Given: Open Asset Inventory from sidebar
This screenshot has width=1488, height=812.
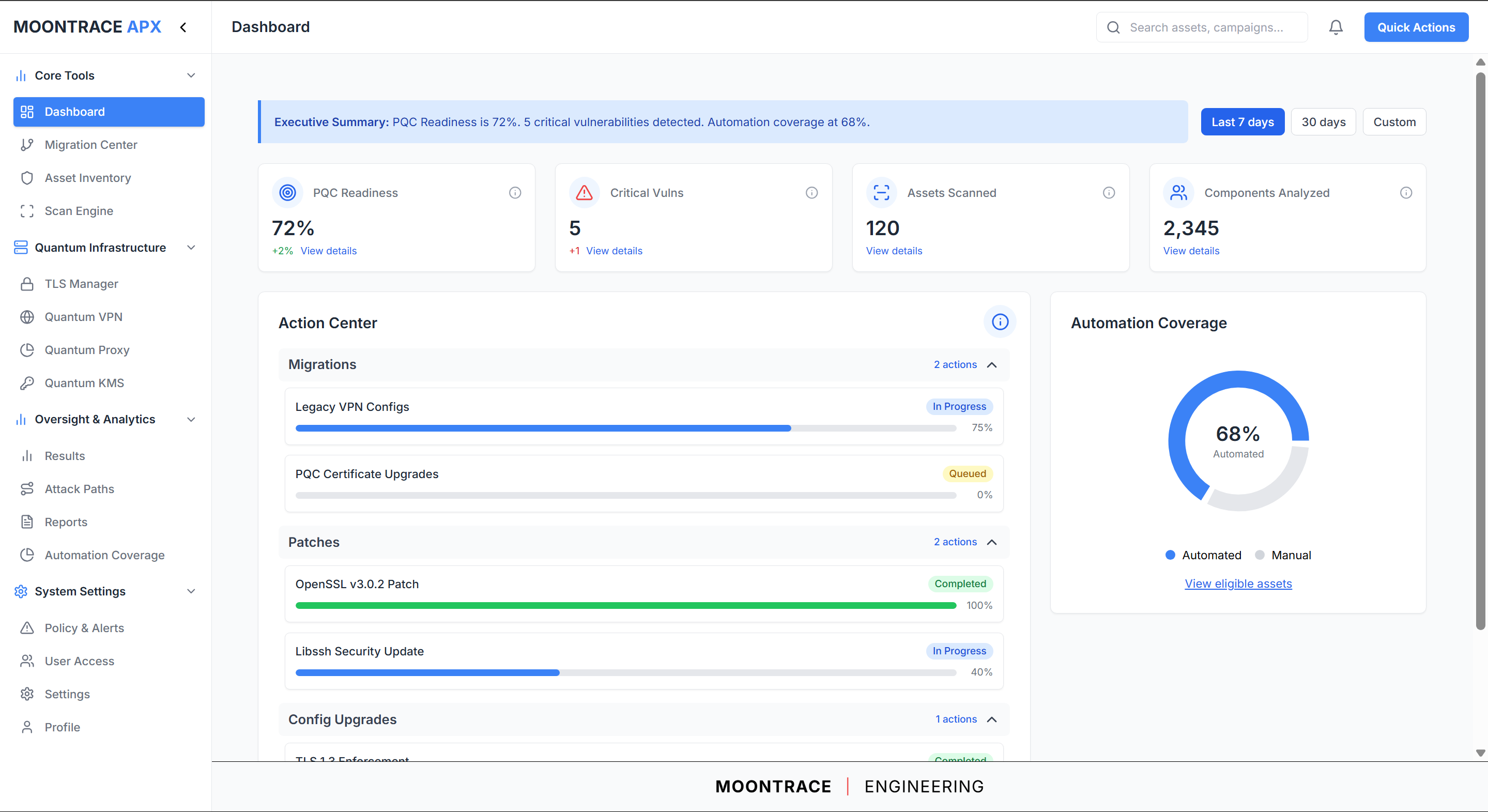Looking at the screenshot, I should [109, 178].
